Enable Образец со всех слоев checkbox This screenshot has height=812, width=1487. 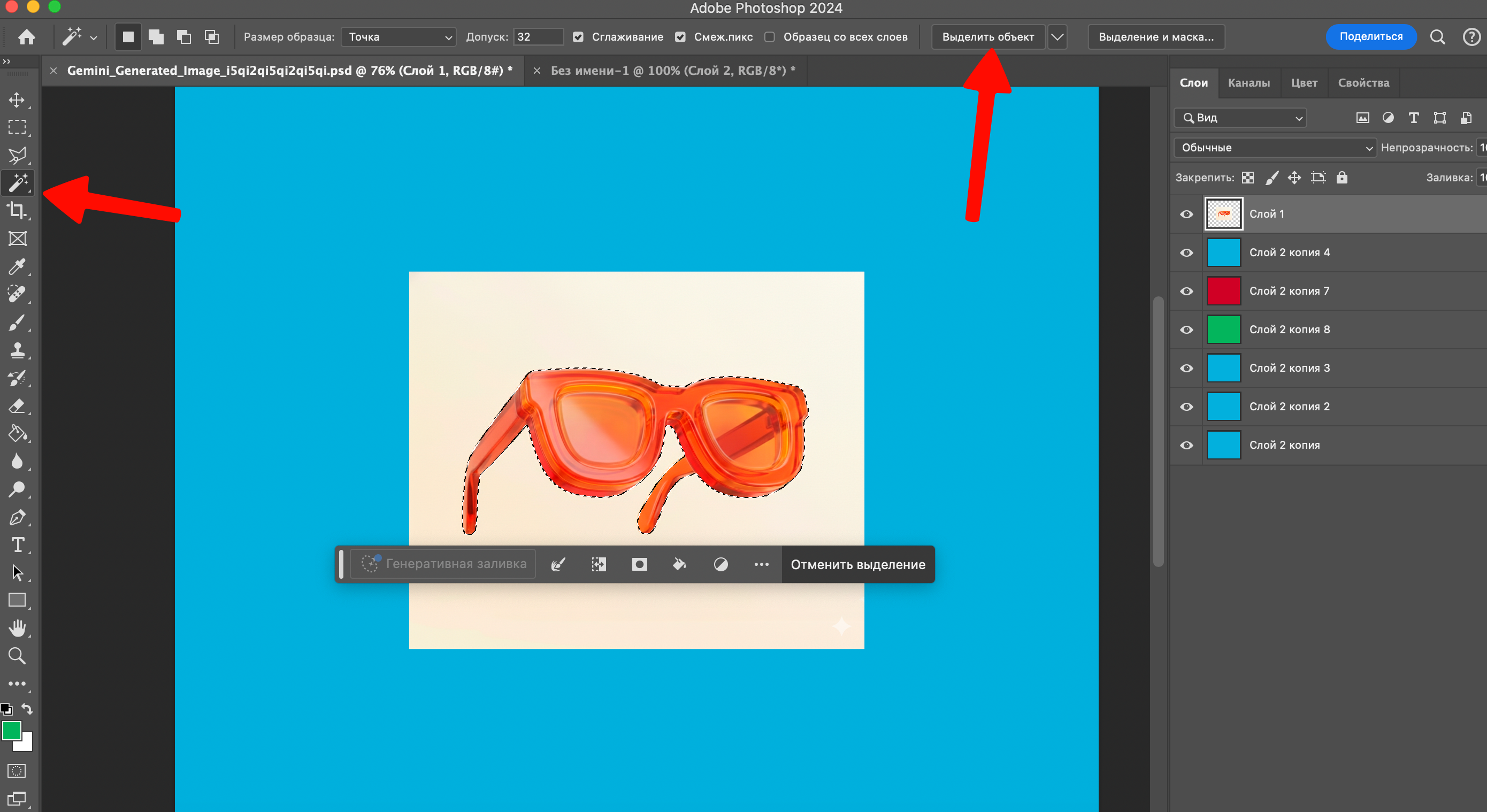coord(770,36)
